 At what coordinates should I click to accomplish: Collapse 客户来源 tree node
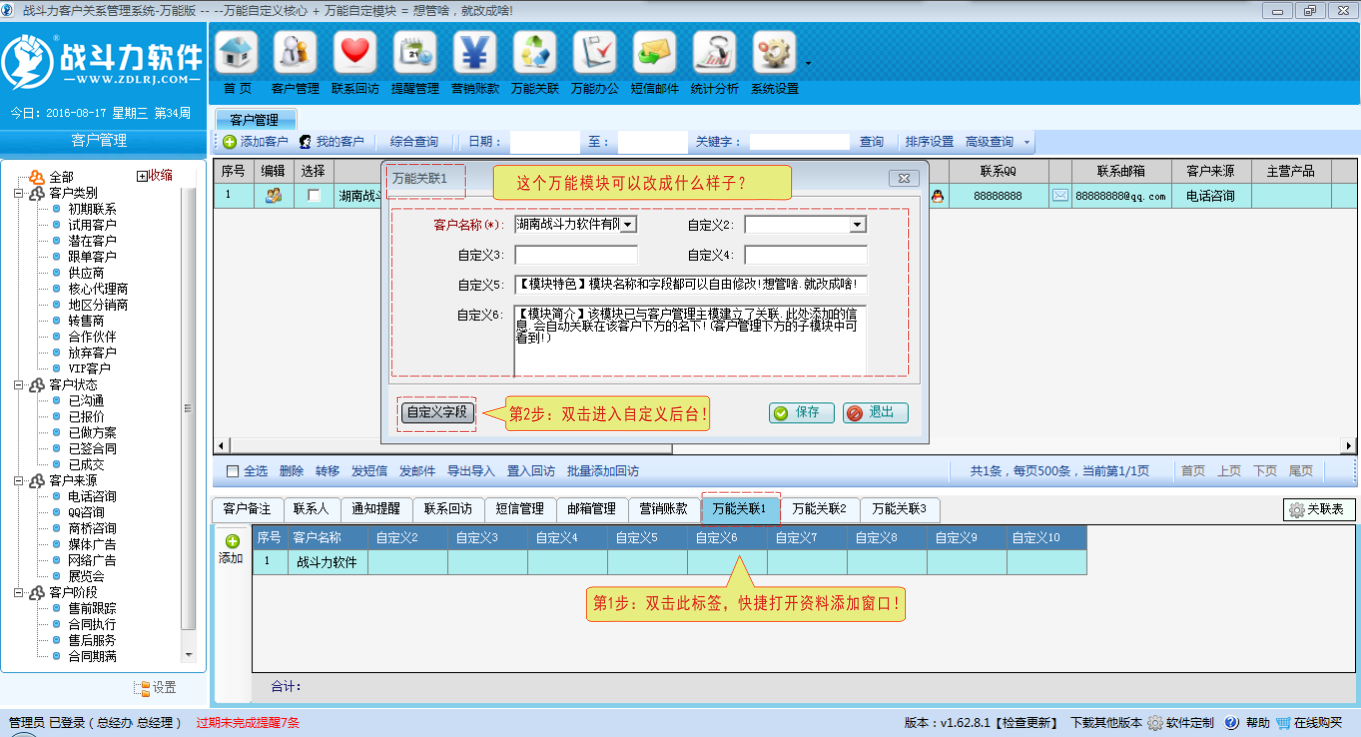click(20, 481)
